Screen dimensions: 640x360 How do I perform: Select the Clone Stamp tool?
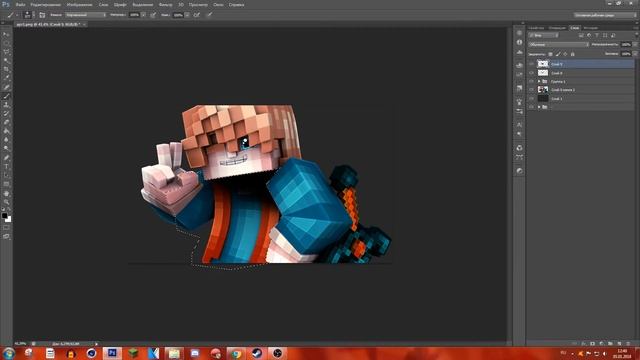(6, 105)
